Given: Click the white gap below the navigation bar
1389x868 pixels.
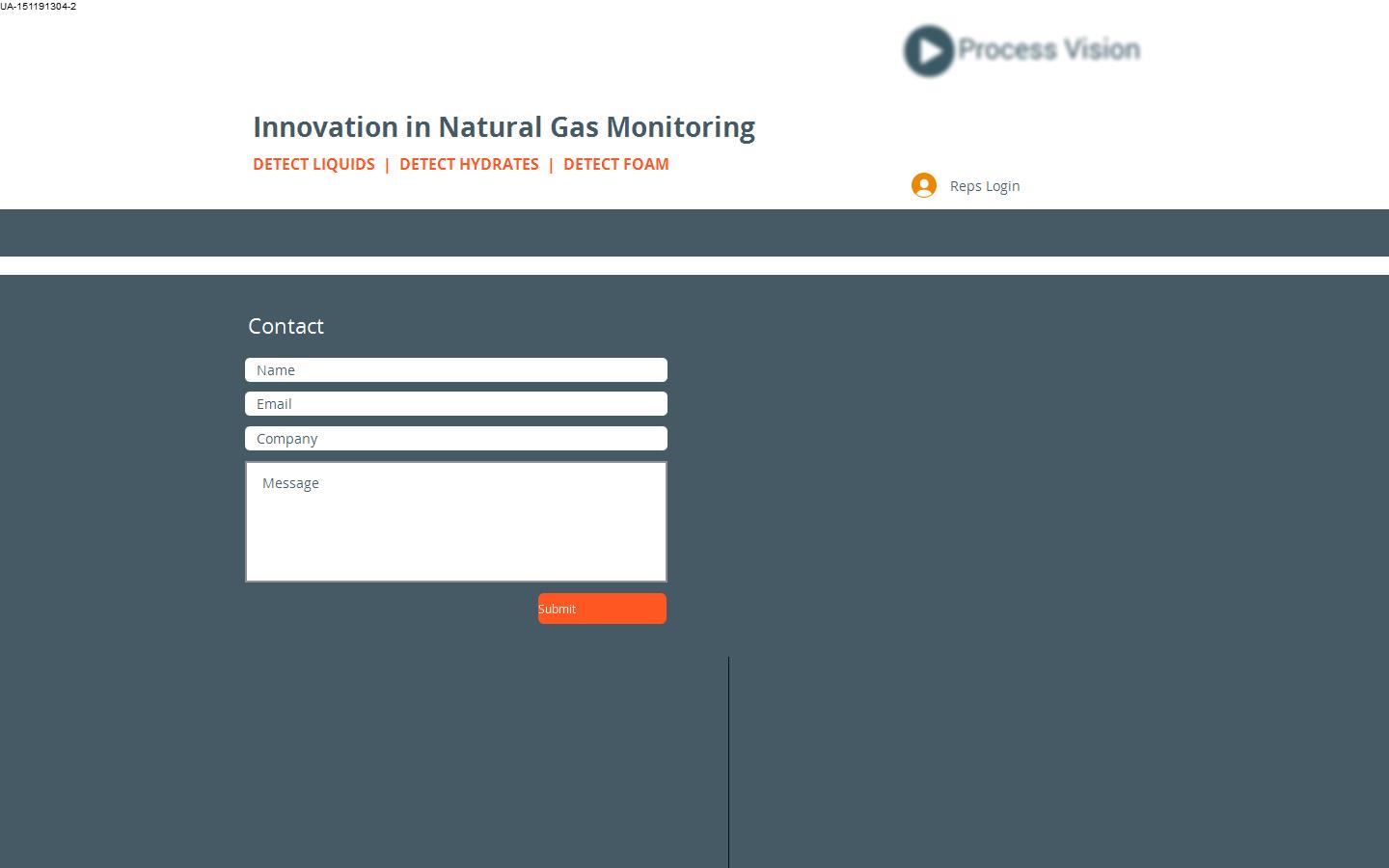Looking at the screenshot, I should [x=694, y=265].
